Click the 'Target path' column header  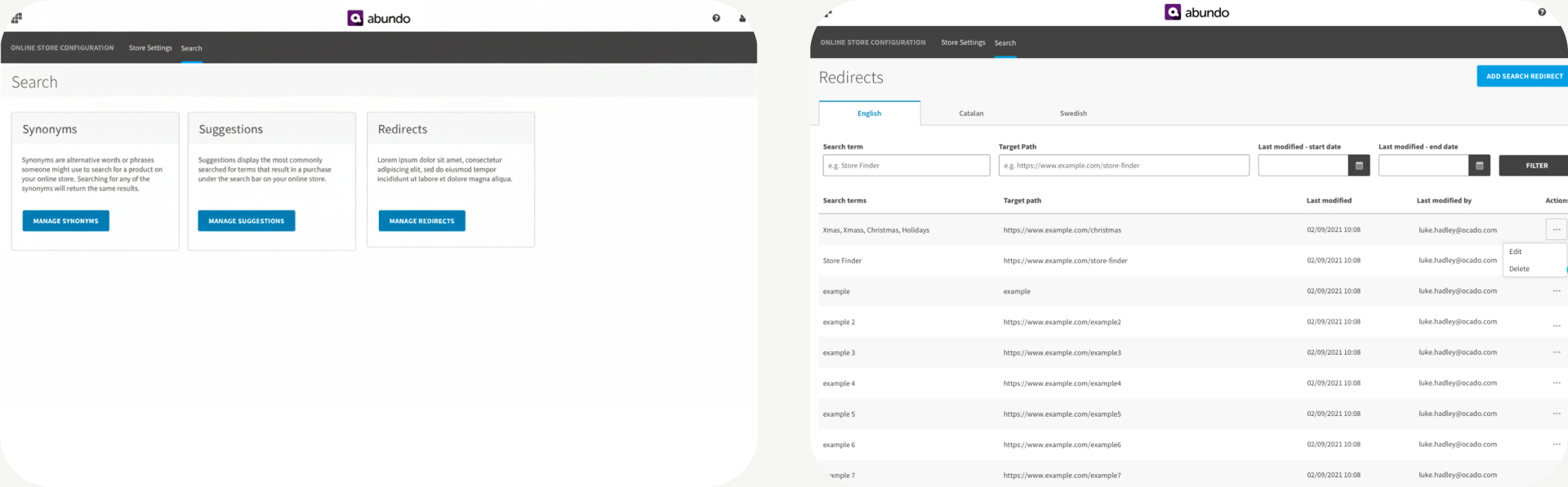[x=1022, y=200]
